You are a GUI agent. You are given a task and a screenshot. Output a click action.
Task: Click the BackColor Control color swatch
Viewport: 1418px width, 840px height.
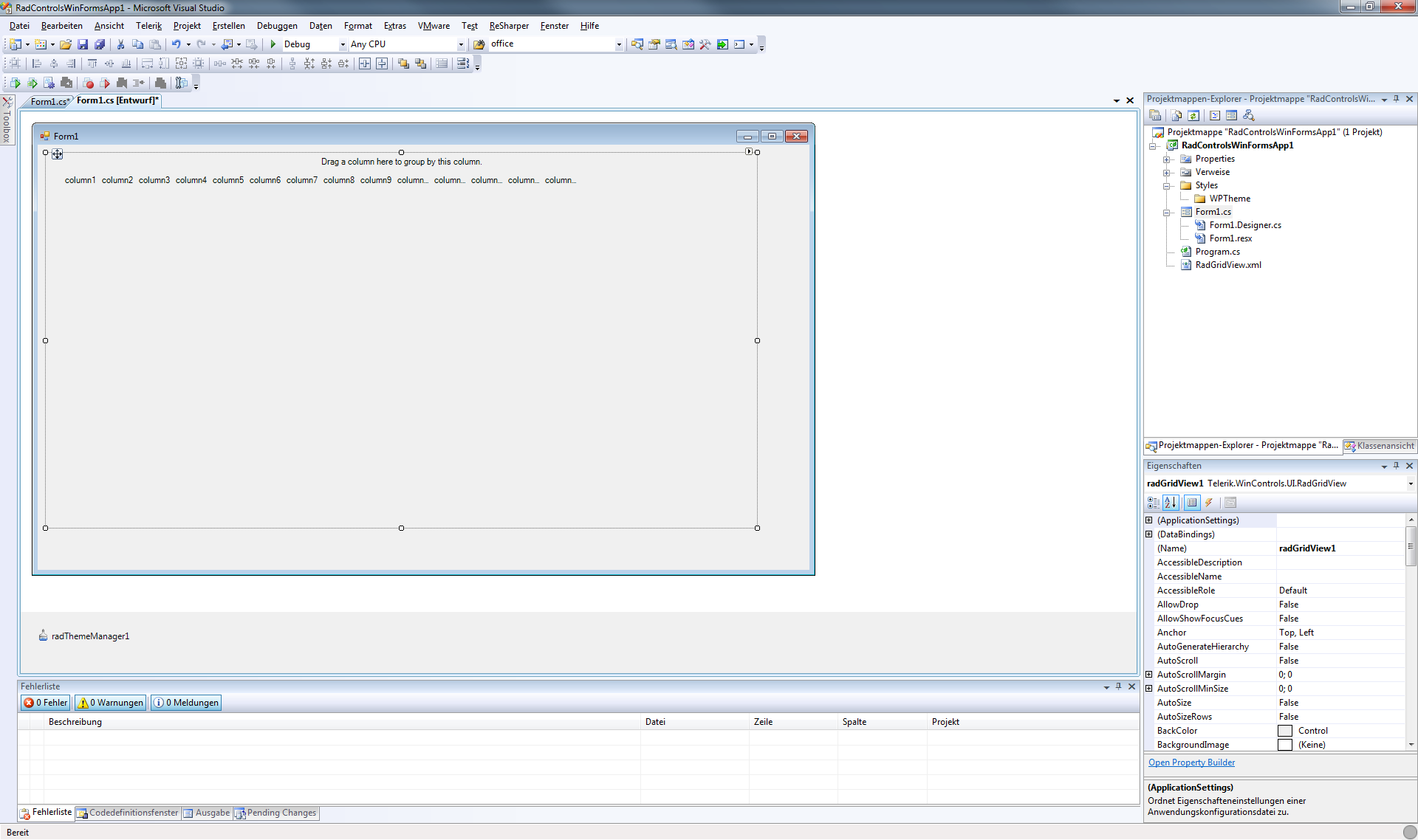1285,731
